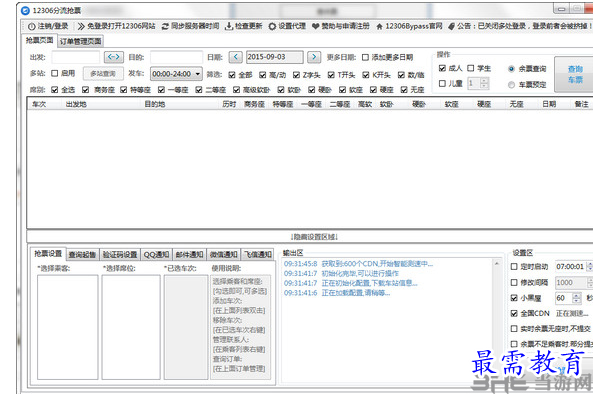This screenshot has width=593, height=394.
Task: Open the 邮件通知 tab
Action: click(189, 255)
